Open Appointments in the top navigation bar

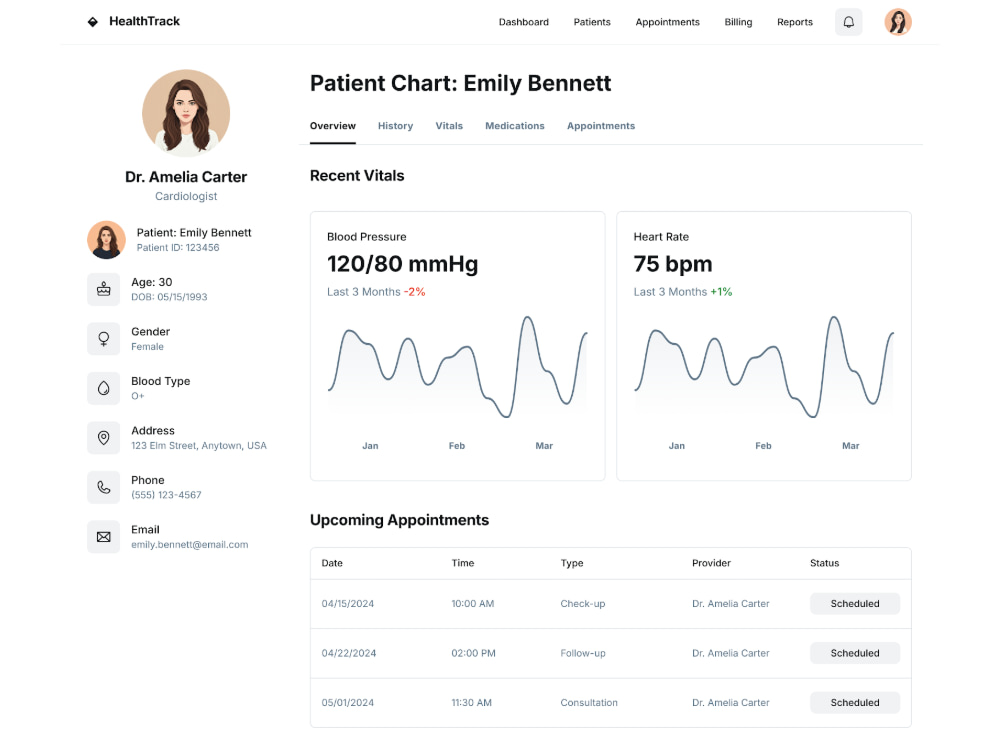(667, 22)
